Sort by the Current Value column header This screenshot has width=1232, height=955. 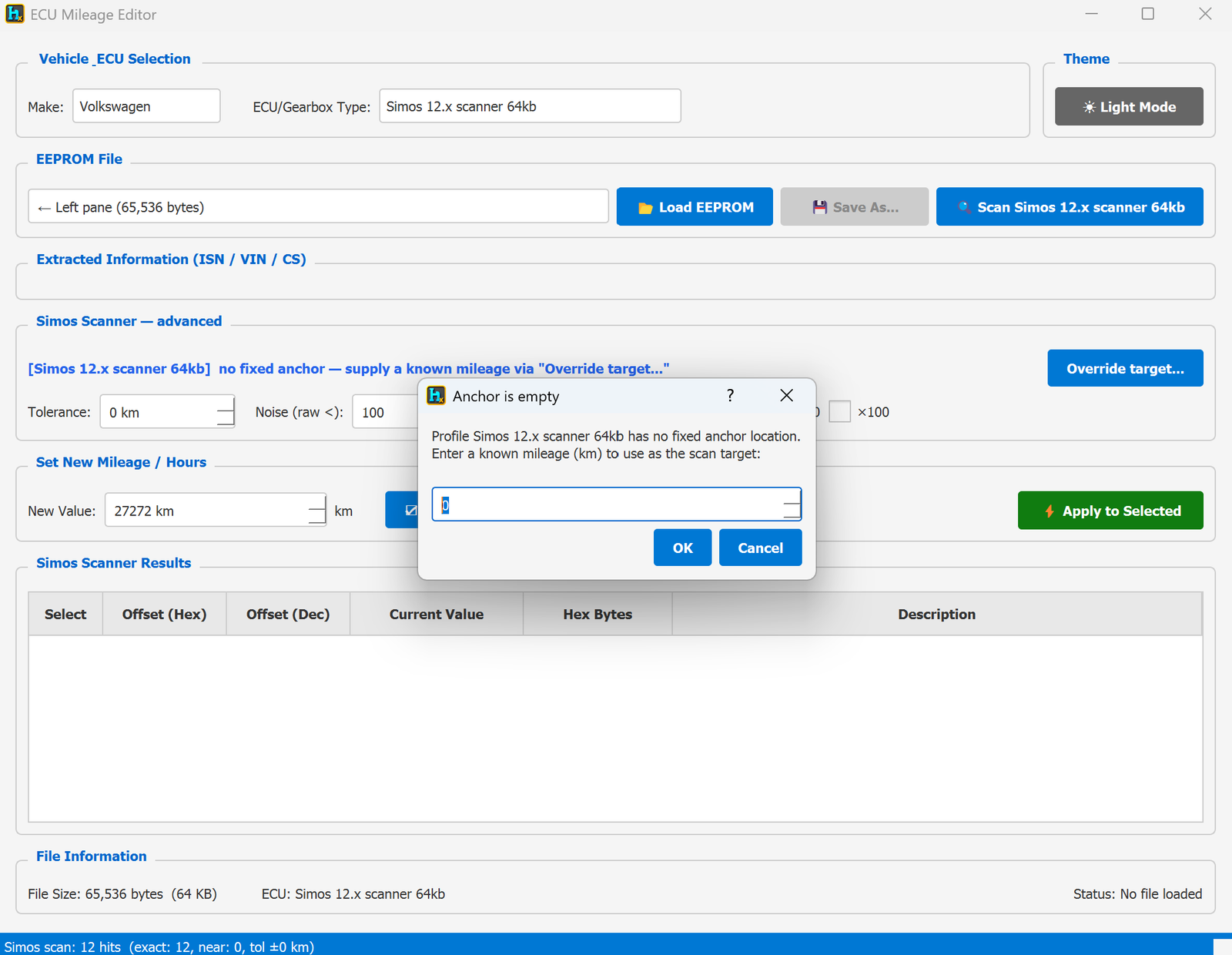tap(437, 614)
